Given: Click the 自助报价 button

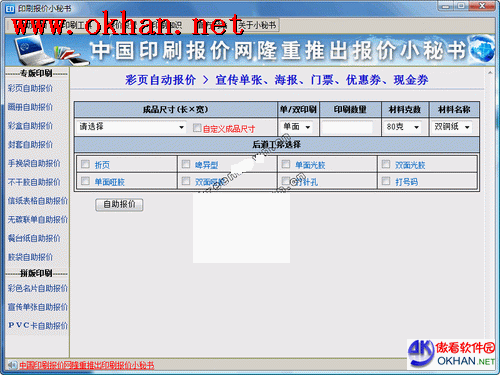Looking at the screenshot, I should [x=119, y=205].
